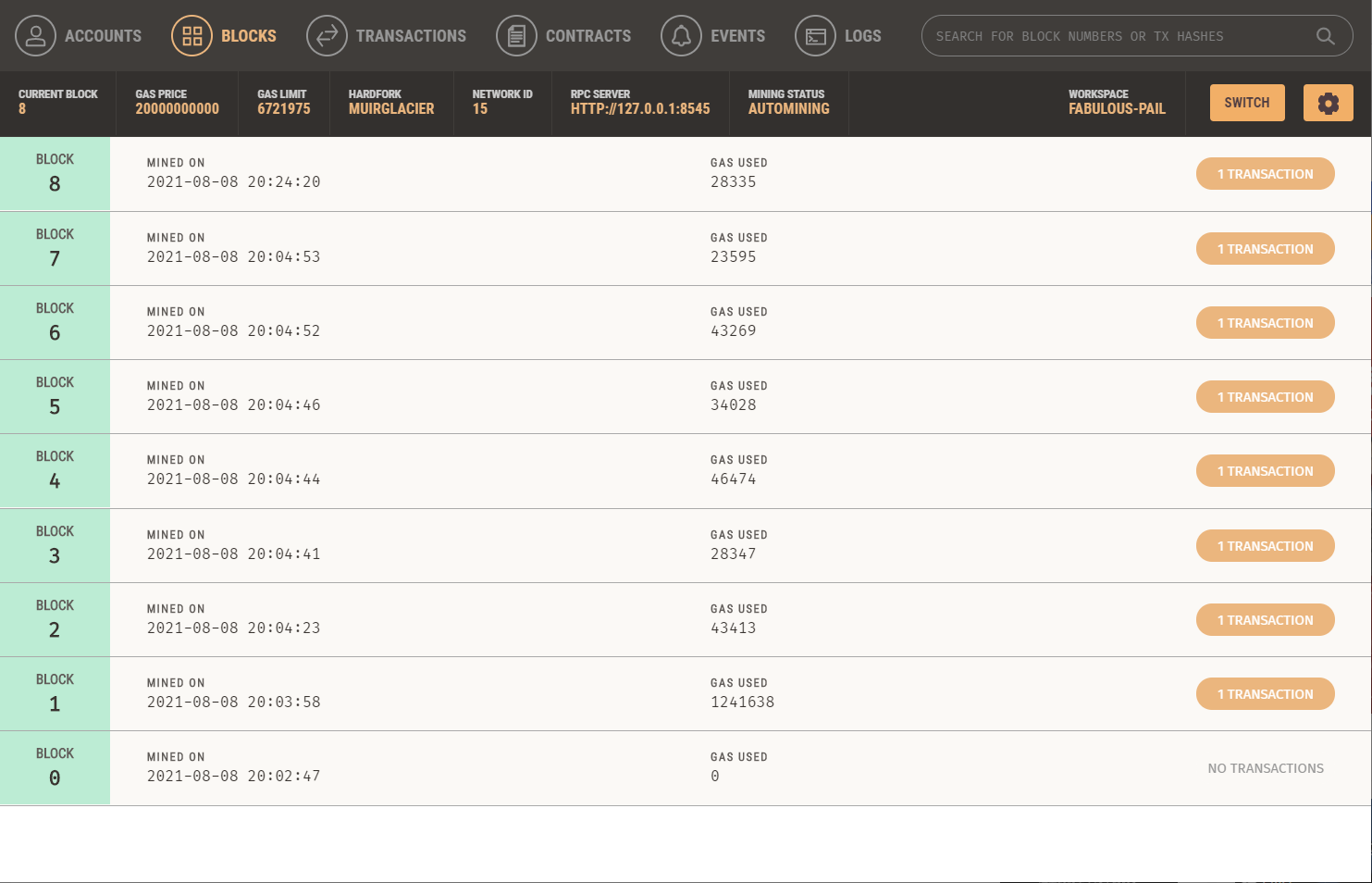Click the Block 7 green cell
Viewport: 1372px width, 883px height.
pos(55,248)
